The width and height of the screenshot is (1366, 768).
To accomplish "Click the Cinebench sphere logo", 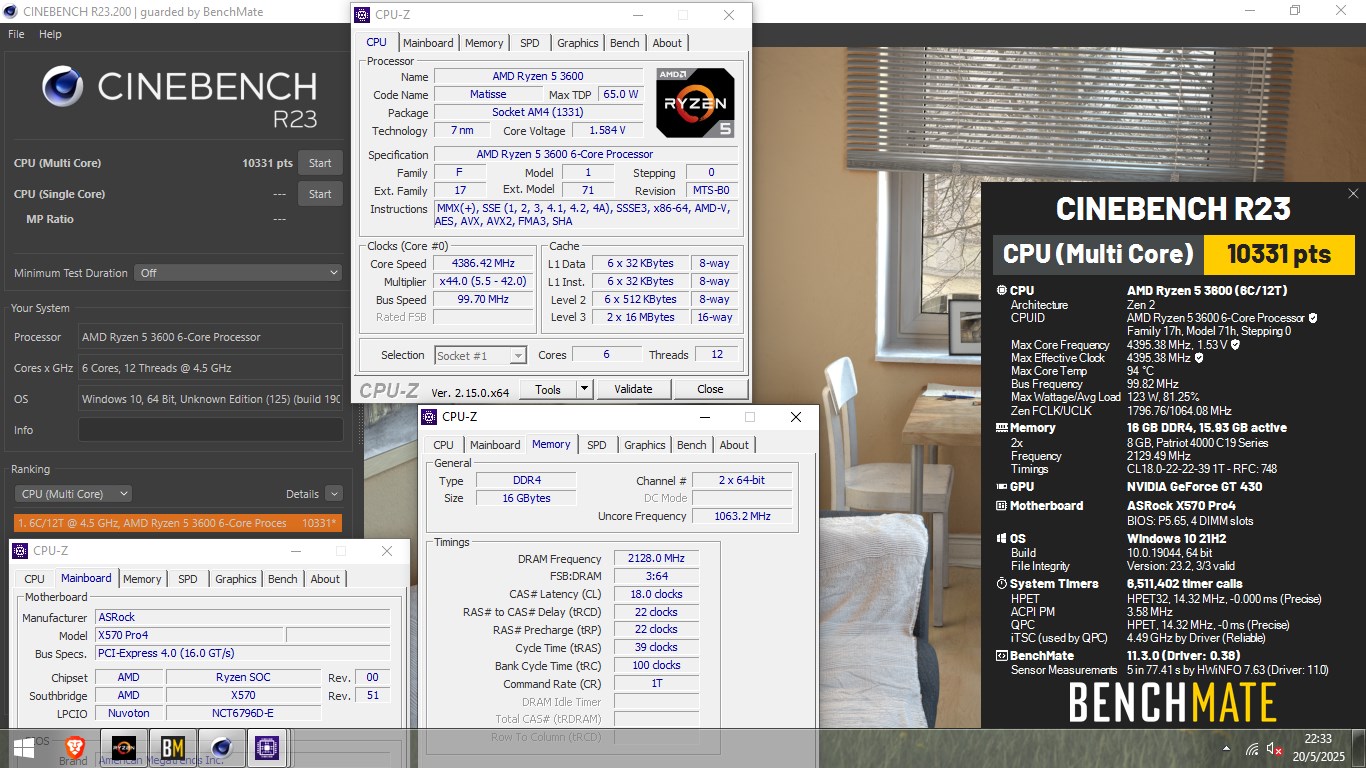I will pos(63,87).
